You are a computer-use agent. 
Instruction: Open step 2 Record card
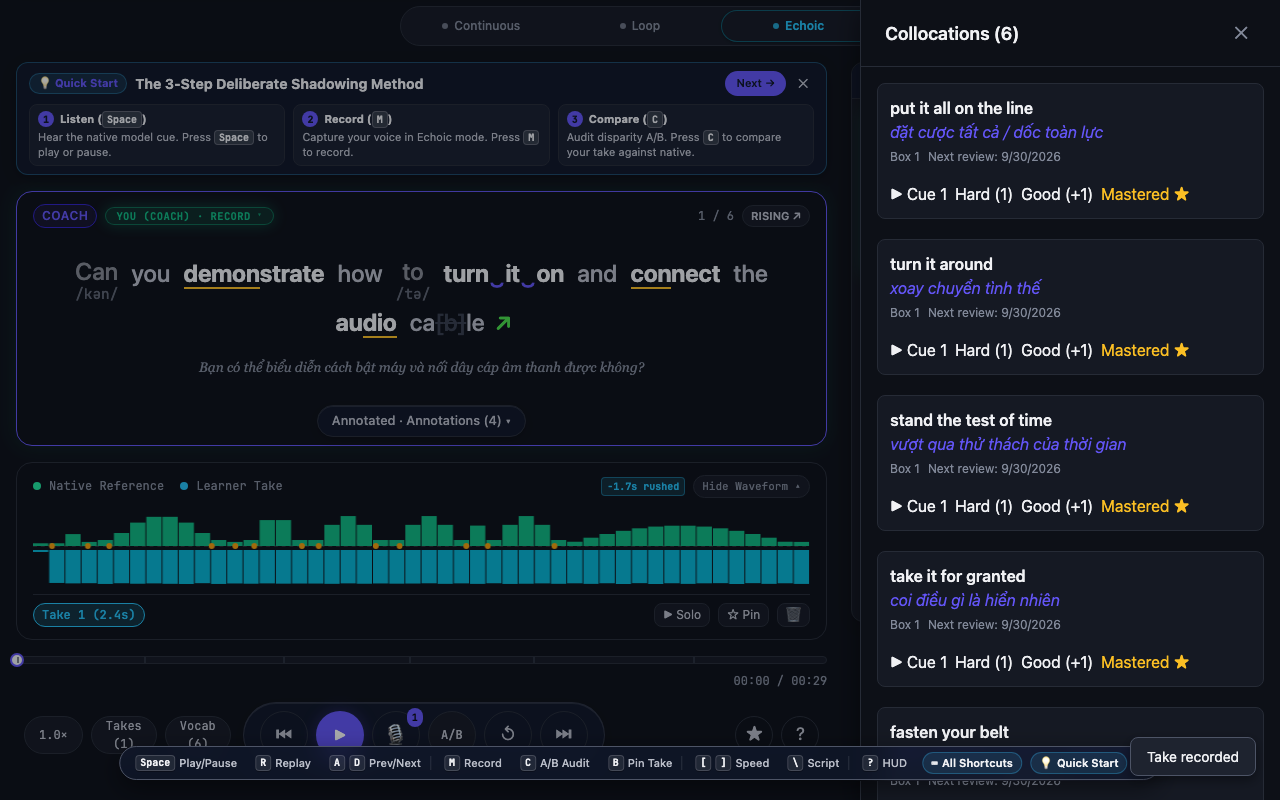pyautogui.click(x=421, y=135)
